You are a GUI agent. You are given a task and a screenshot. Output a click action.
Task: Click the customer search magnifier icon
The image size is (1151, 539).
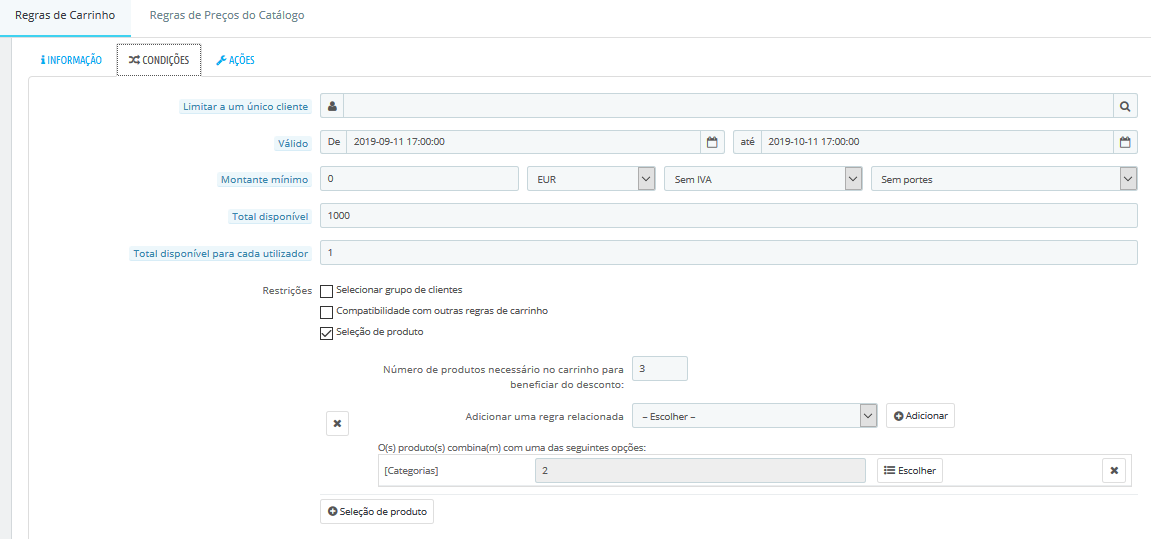coord(1125,106)
